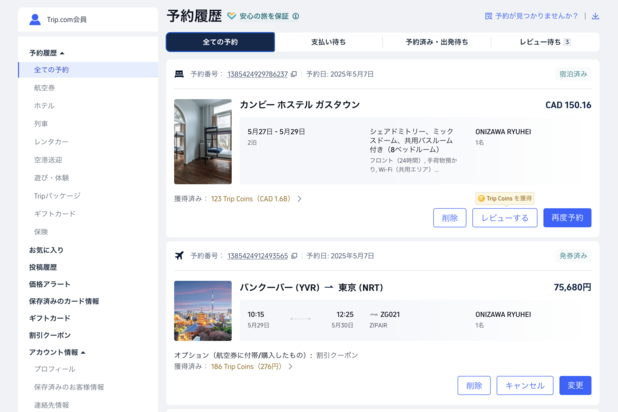Open 列車 in the sidebar
Image resolution: width=618 pixels, height=412 pixels.
pyautogui.click(x=41, y=124)
